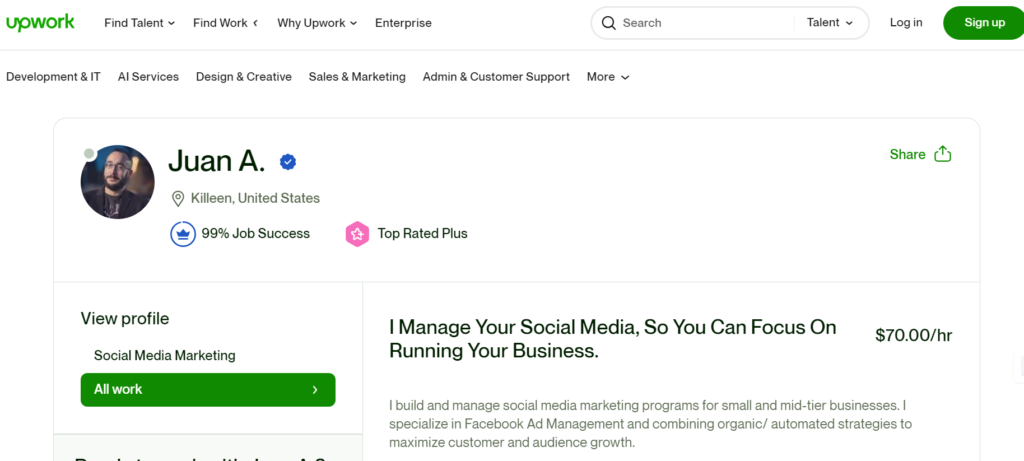Viewport: 1024px width, 461px height.
Task: Click the Top Rated Plus badge icon
Action: 357,234
